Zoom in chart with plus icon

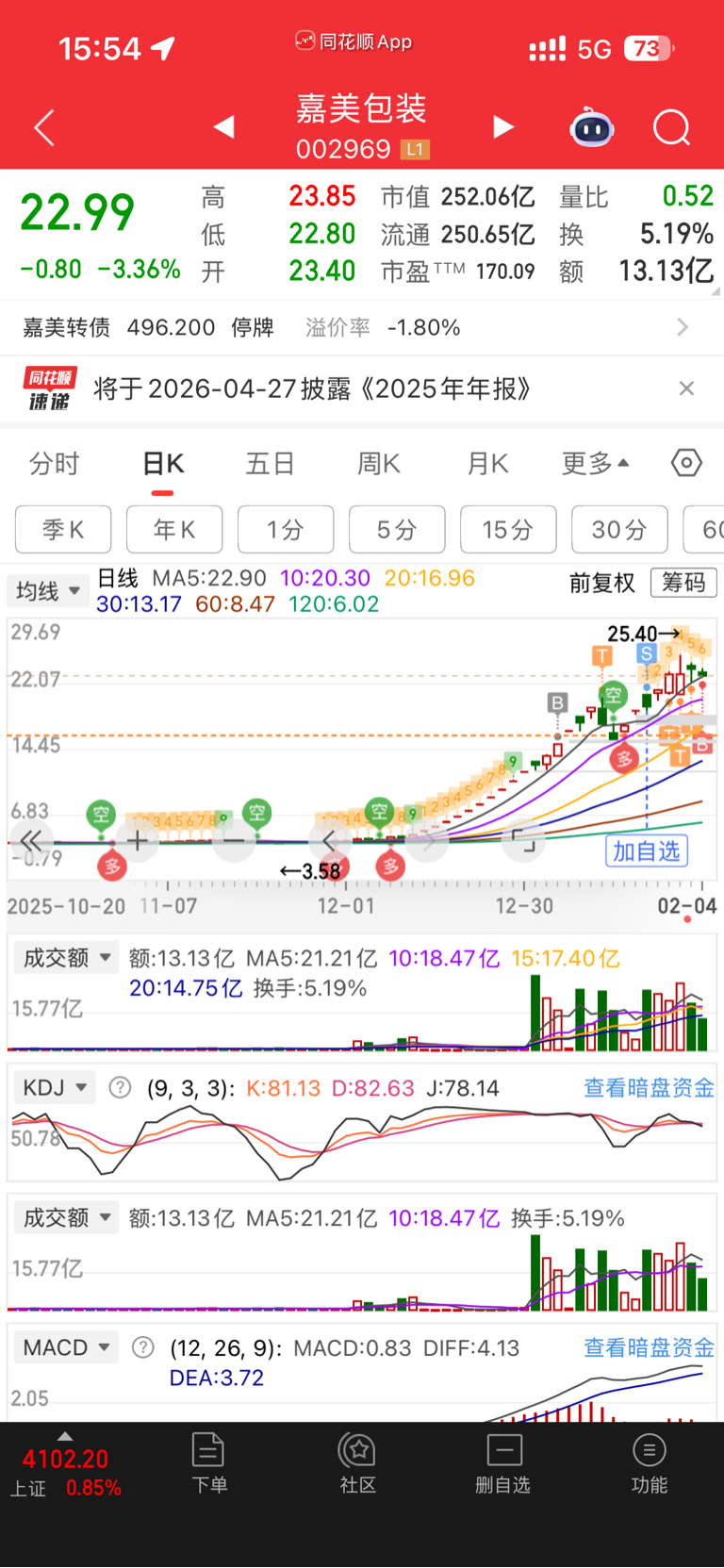(138, 841)
